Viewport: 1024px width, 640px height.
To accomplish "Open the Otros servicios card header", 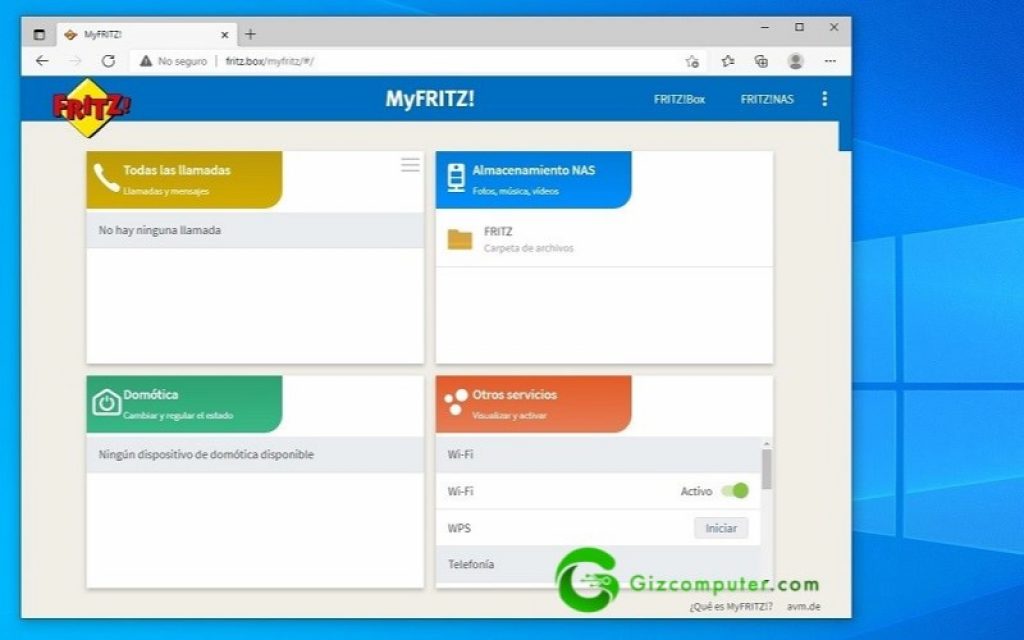I will [x=534, y=404].
